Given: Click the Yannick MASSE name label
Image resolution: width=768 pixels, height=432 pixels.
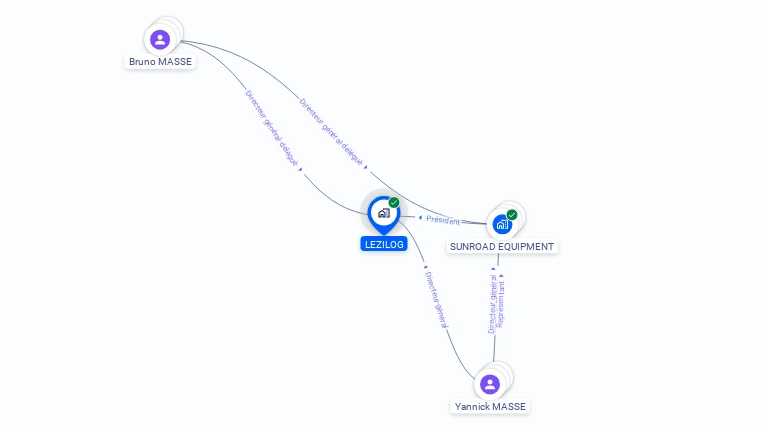Looking at the screenshot, I should [490, 407].
